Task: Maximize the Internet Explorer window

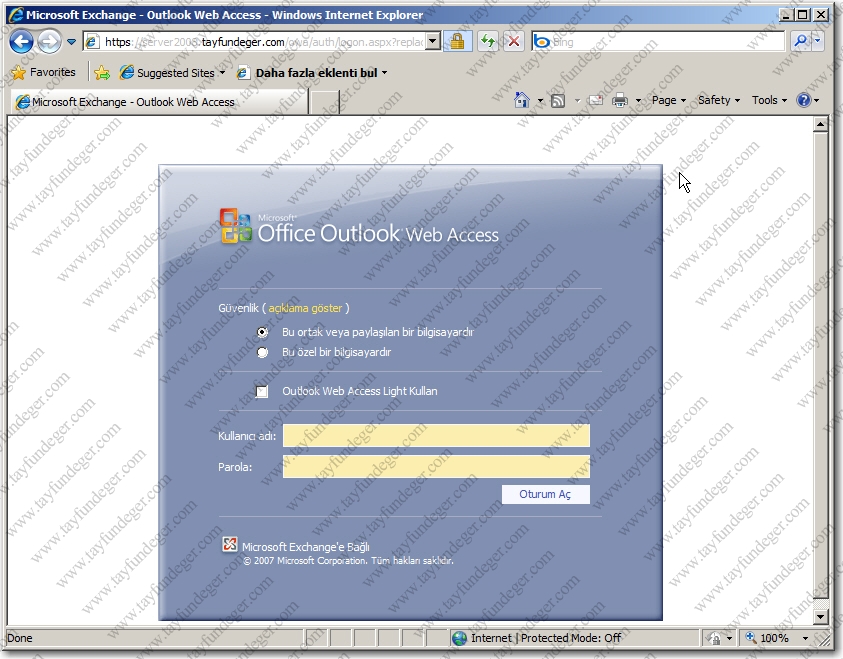Action: 803,15
